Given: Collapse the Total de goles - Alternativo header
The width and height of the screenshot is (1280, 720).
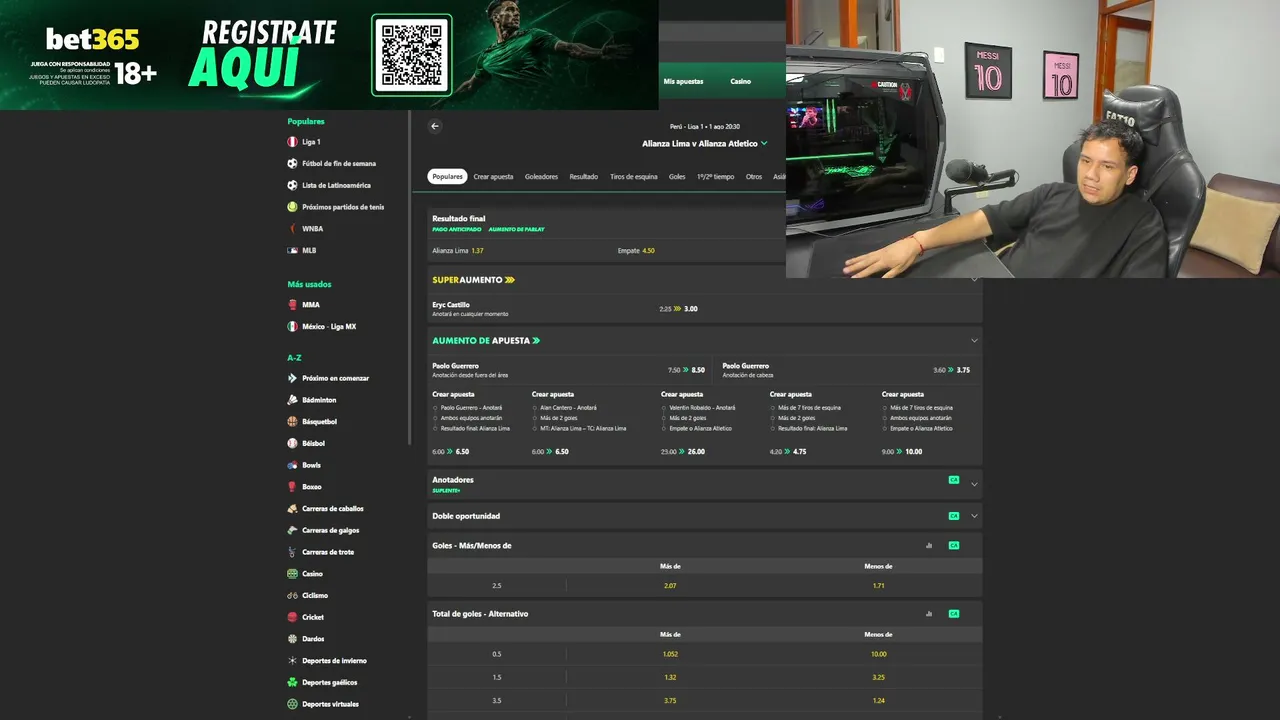Looking at the screenshot, I should pyautogui.click(x=704, y=614).
